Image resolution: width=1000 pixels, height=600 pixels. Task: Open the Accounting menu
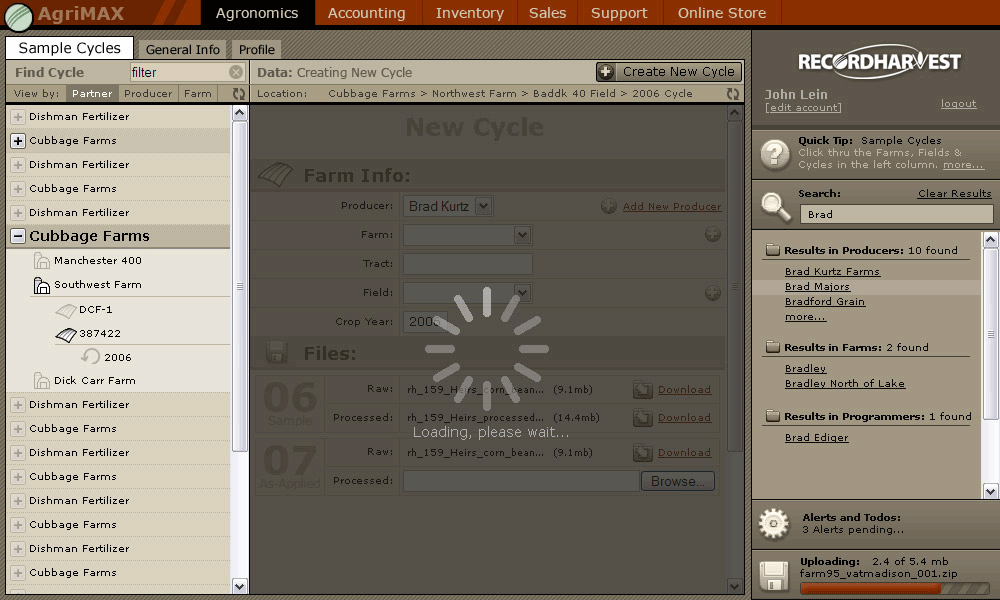(x=367, y=13)
